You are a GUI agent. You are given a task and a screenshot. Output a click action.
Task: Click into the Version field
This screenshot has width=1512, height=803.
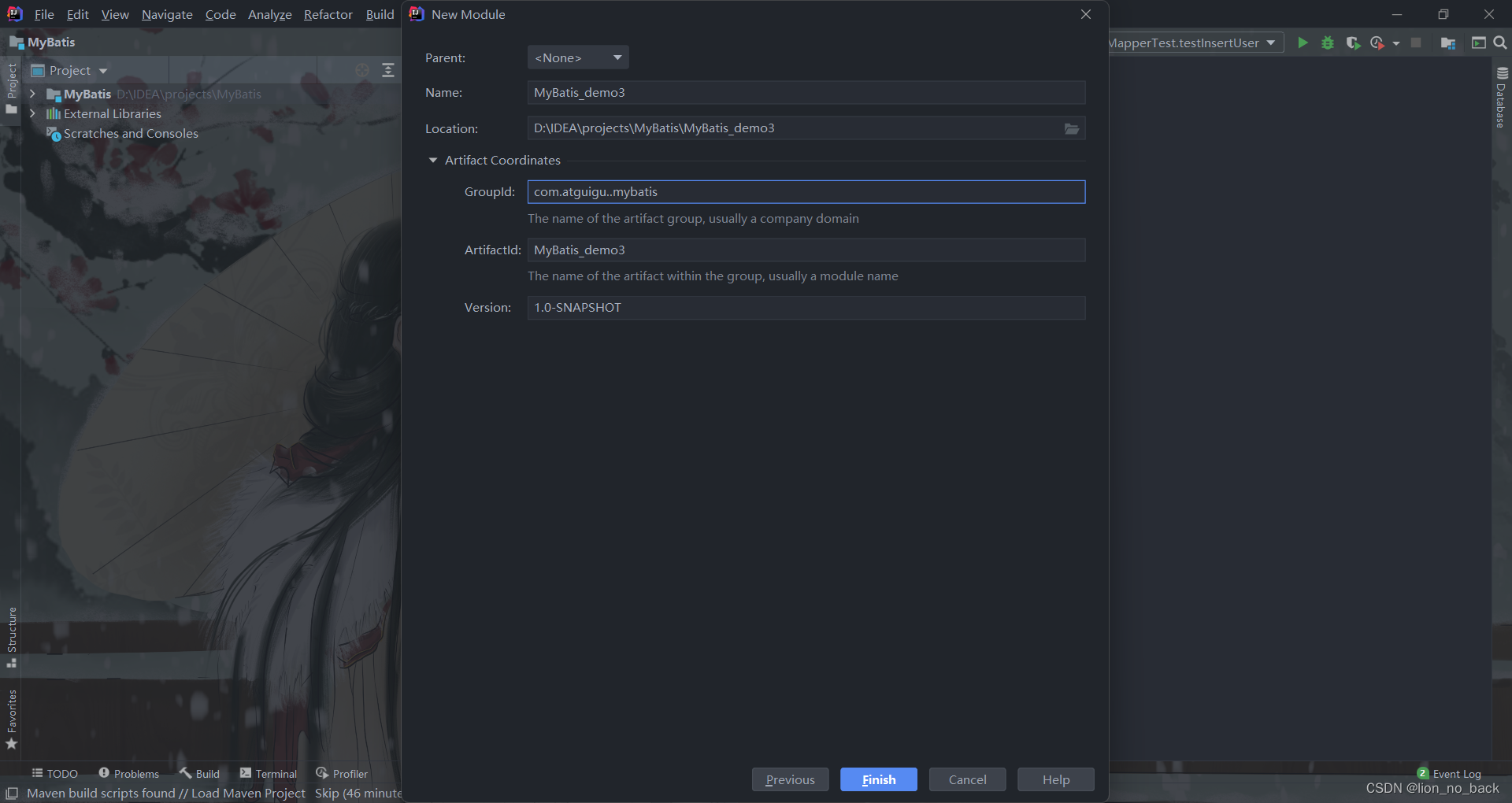(x=806, y=307)
